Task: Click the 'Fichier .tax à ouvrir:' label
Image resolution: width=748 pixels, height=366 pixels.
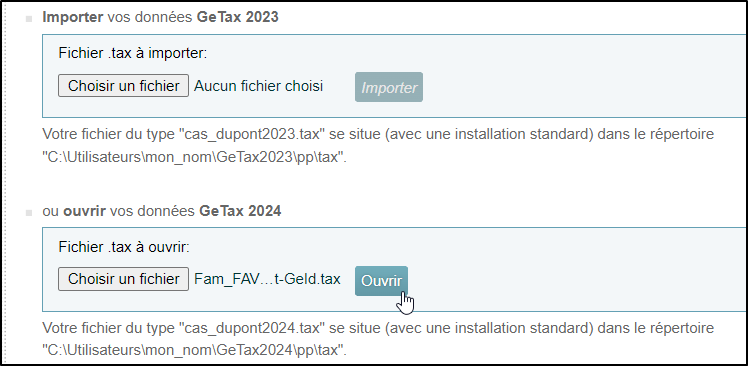Action: click(124, 247)
